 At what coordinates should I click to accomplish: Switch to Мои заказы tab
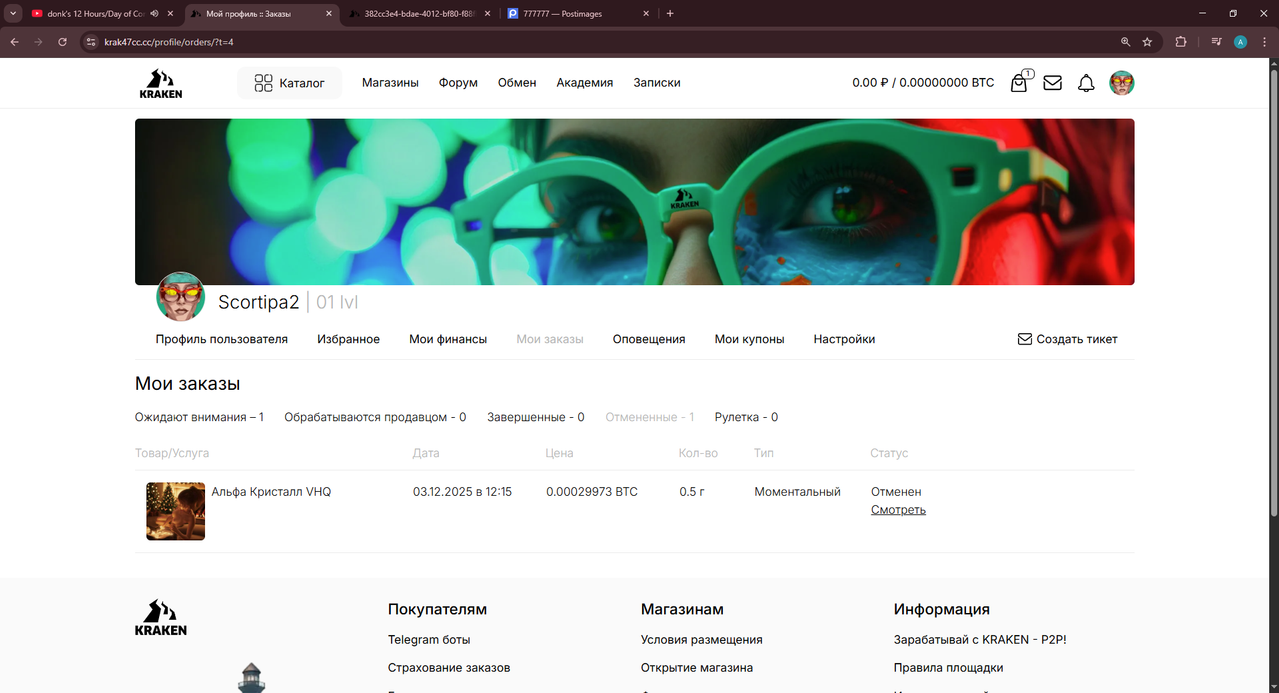pos(550,339)
